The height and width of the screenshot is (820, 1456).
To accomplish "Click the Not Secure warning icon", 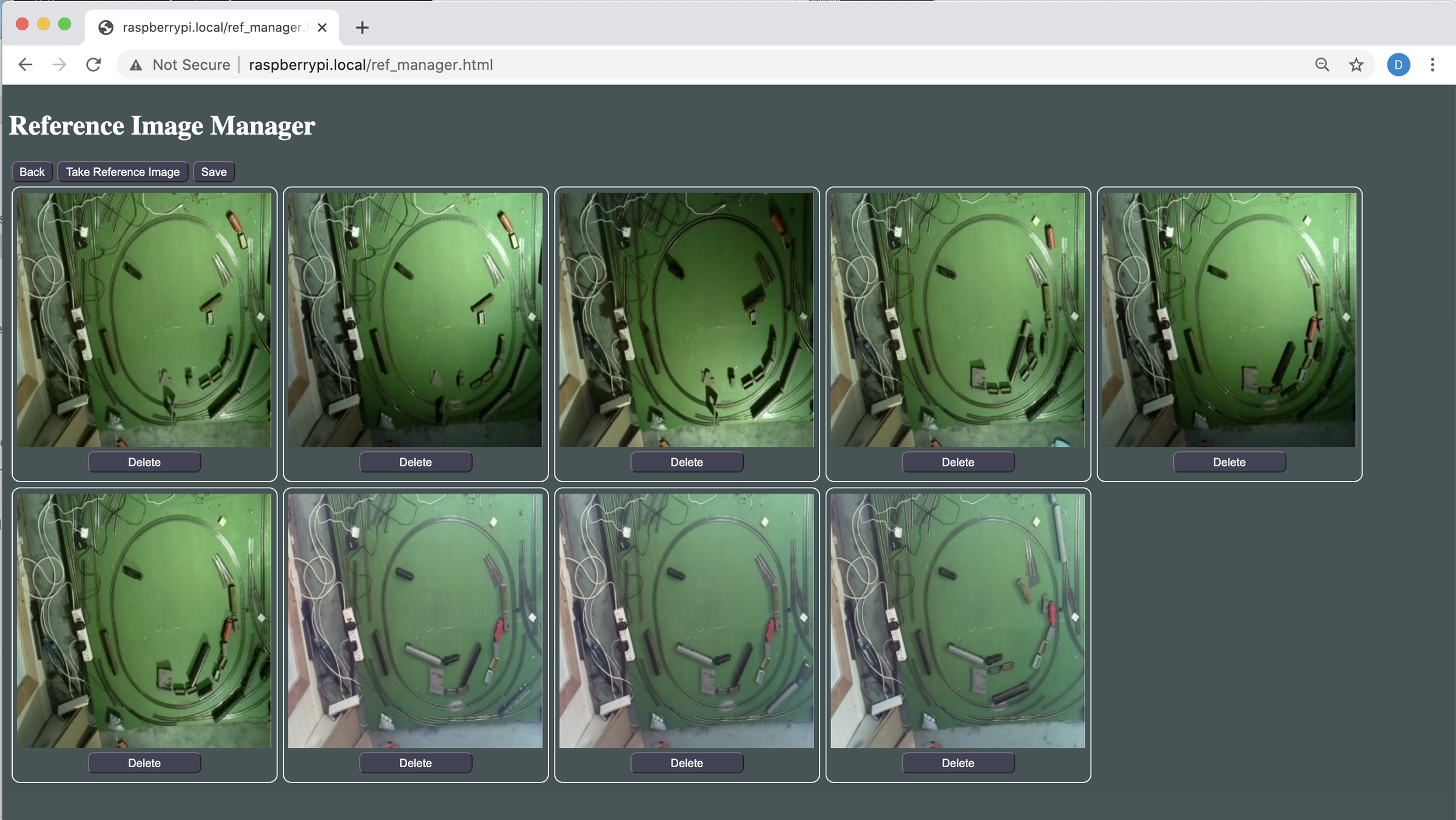I will pyautogui.click(x=136, y=65).
